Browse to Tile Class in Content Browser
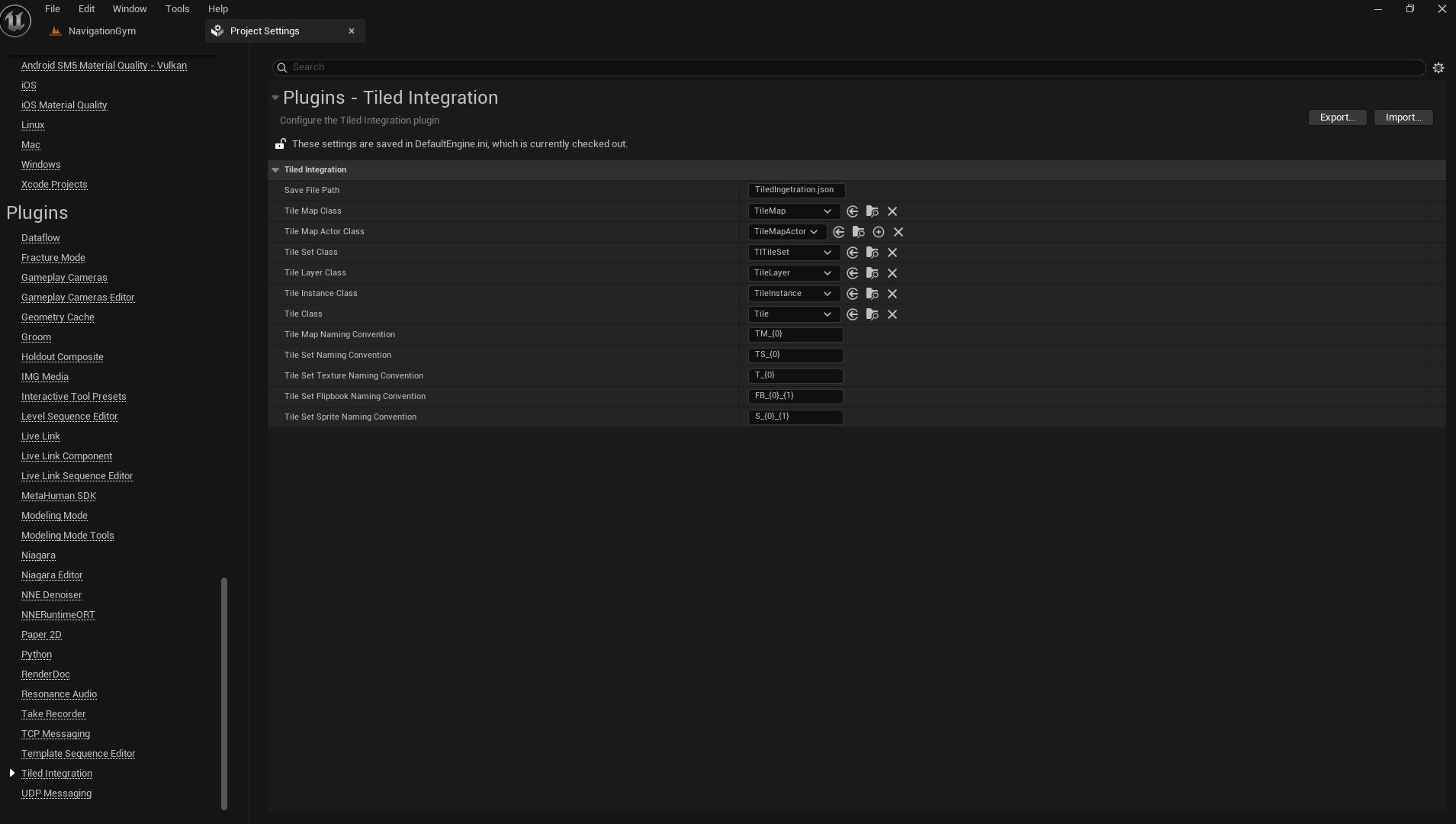Viewport: 1456px width, 824px height. click(873, 314)
